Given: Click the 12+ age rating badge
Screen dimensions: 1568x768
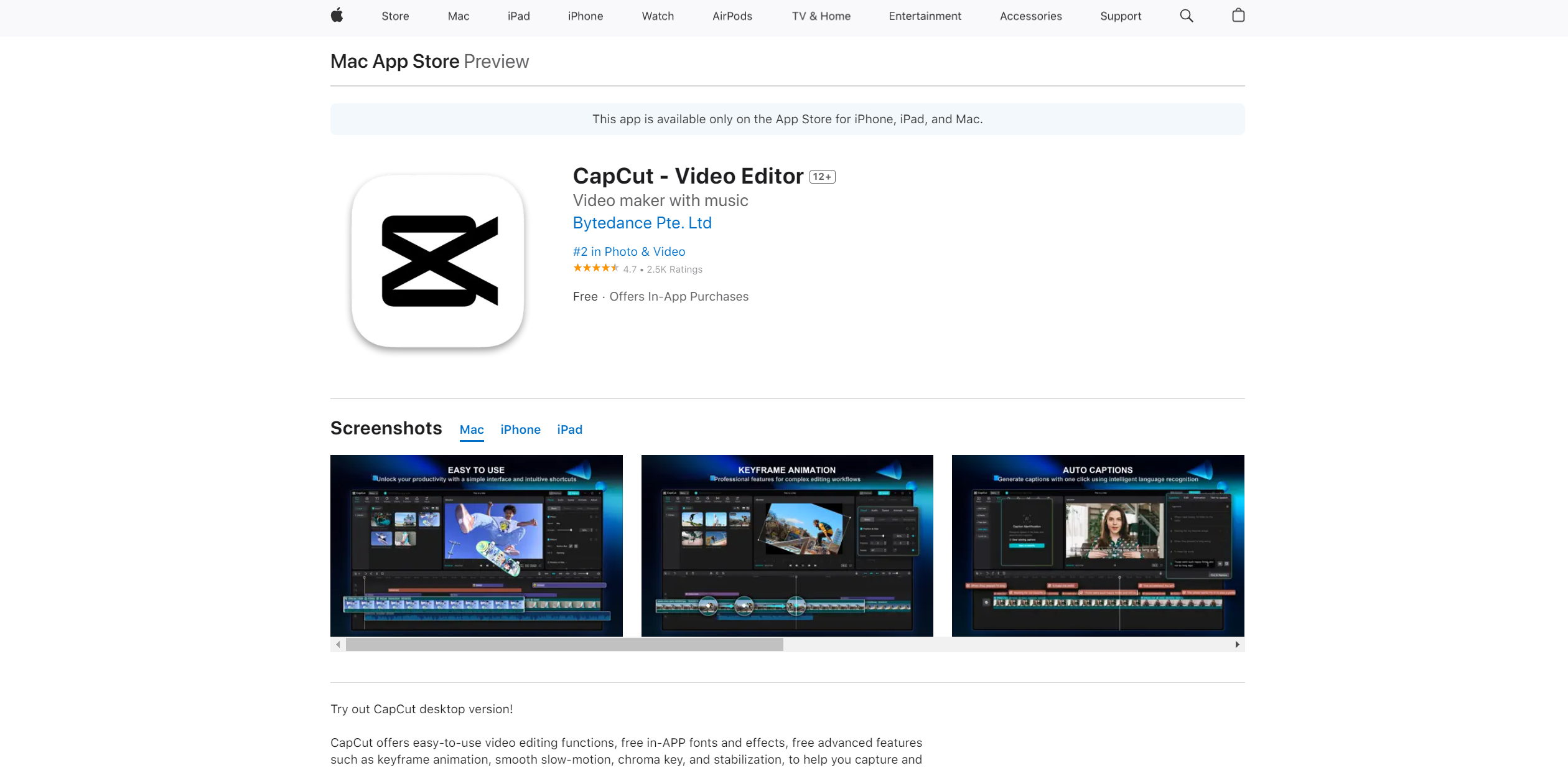Looking at the screenshot, I should (822, 177).
